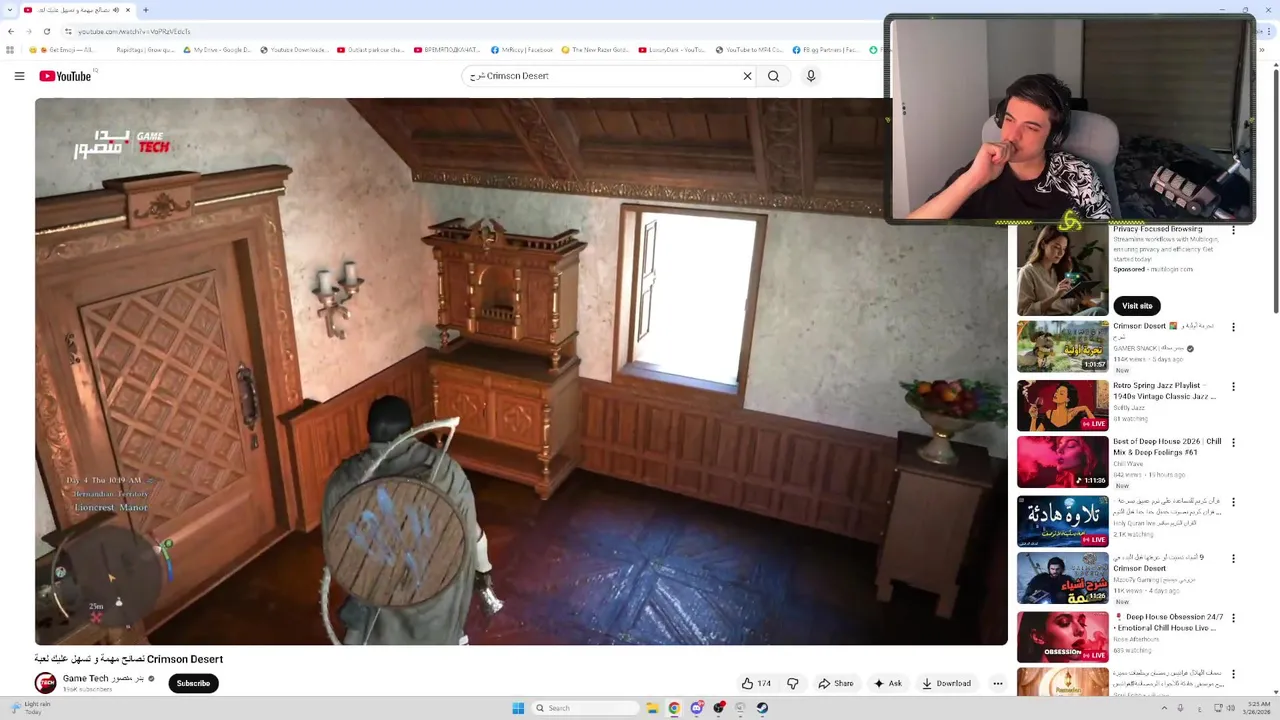Go back in the browser
This screenshot has width=1280, height=720.
11,31
